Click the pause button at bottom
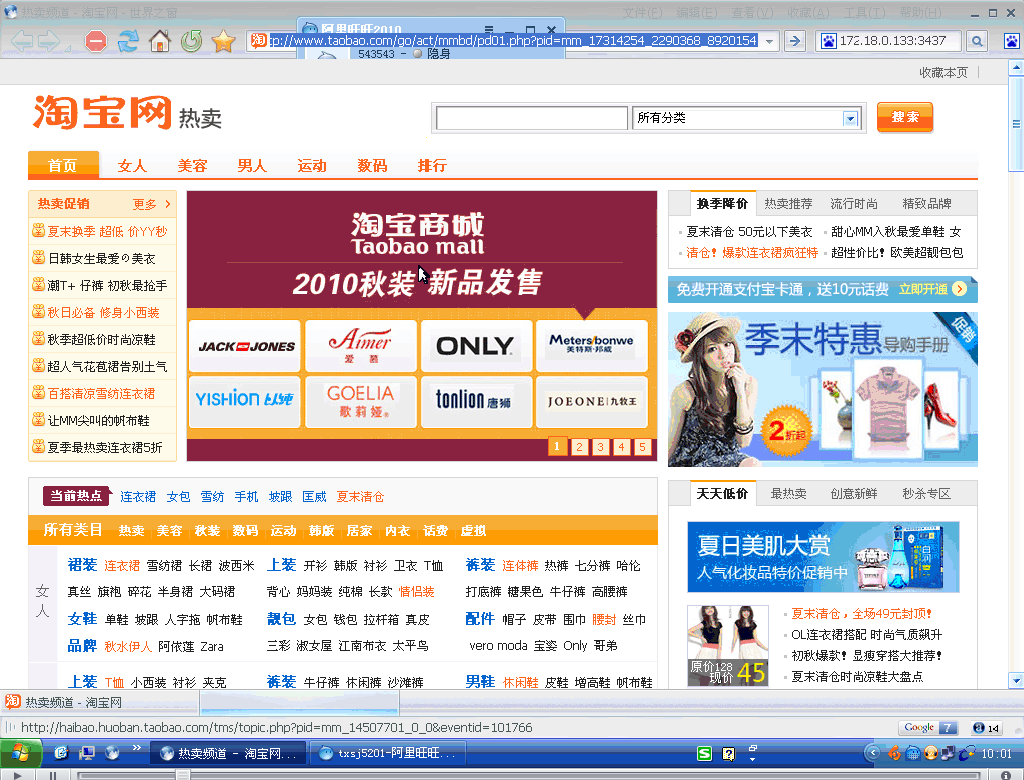 coord(52,775)
